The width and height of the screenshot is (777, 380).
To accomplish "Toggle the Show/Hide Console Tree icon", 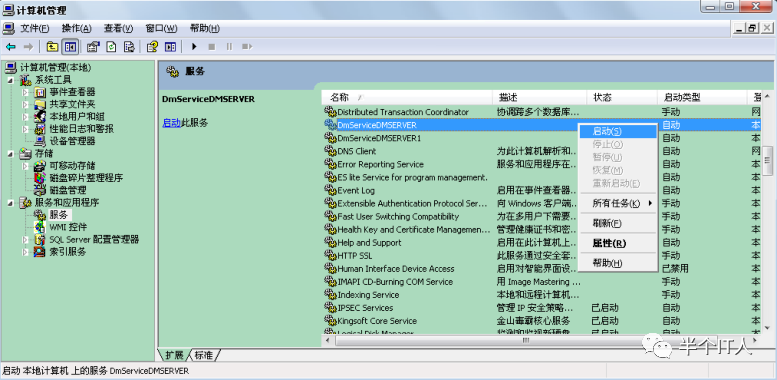I will click(x=70, y=47).
